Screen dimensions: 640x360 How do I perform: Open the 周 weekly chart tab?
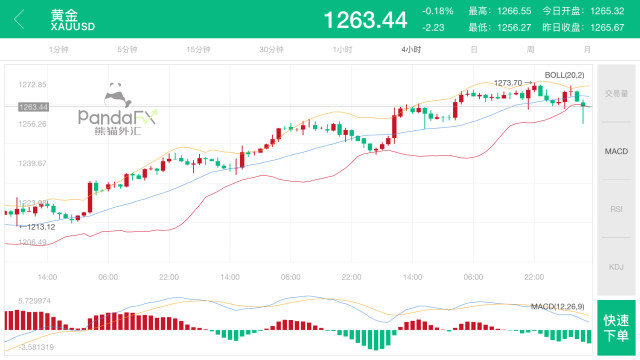(x=530, y=50)
